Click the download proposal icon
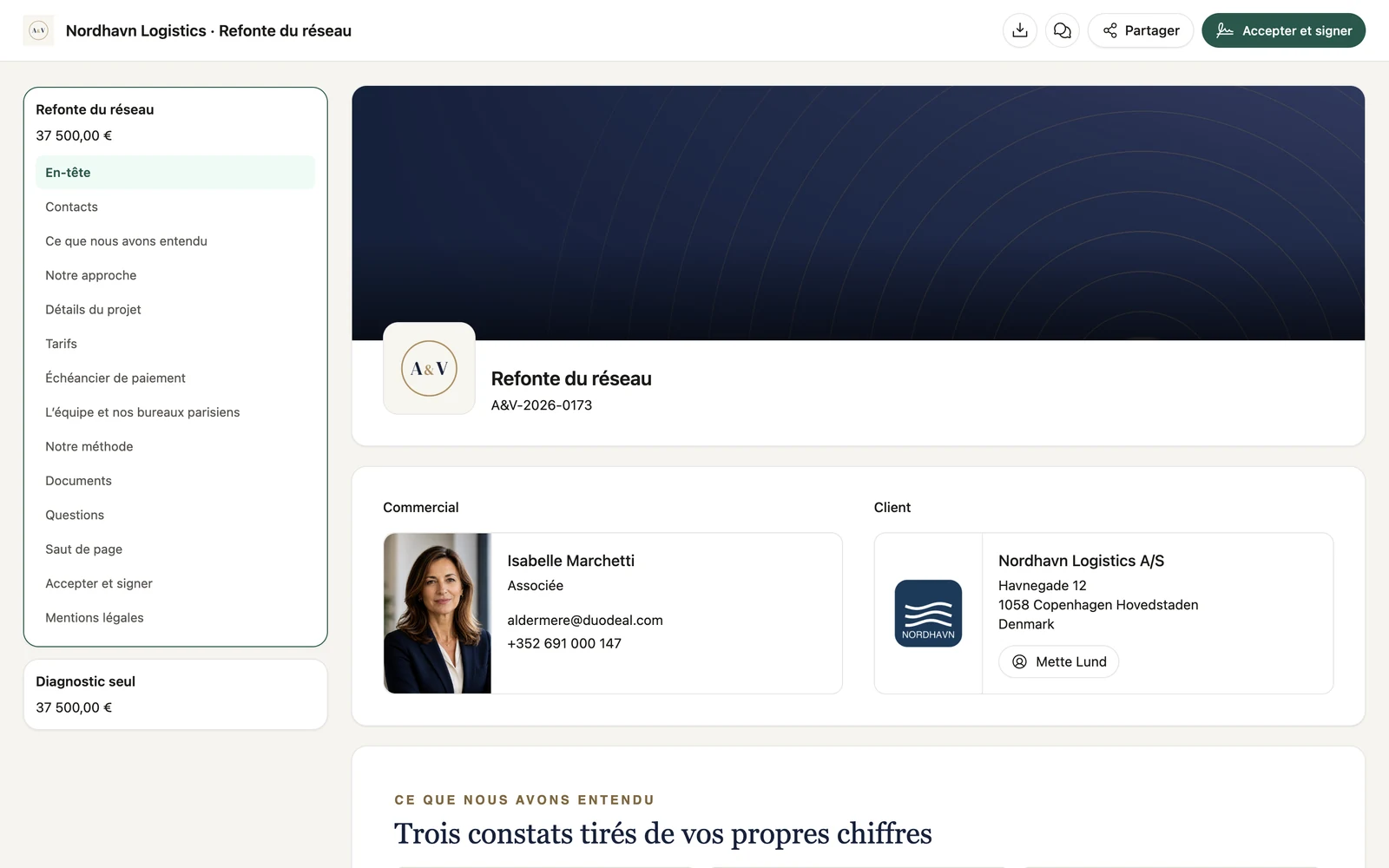The image size is (1389, 868). (x=1020, y=30)
